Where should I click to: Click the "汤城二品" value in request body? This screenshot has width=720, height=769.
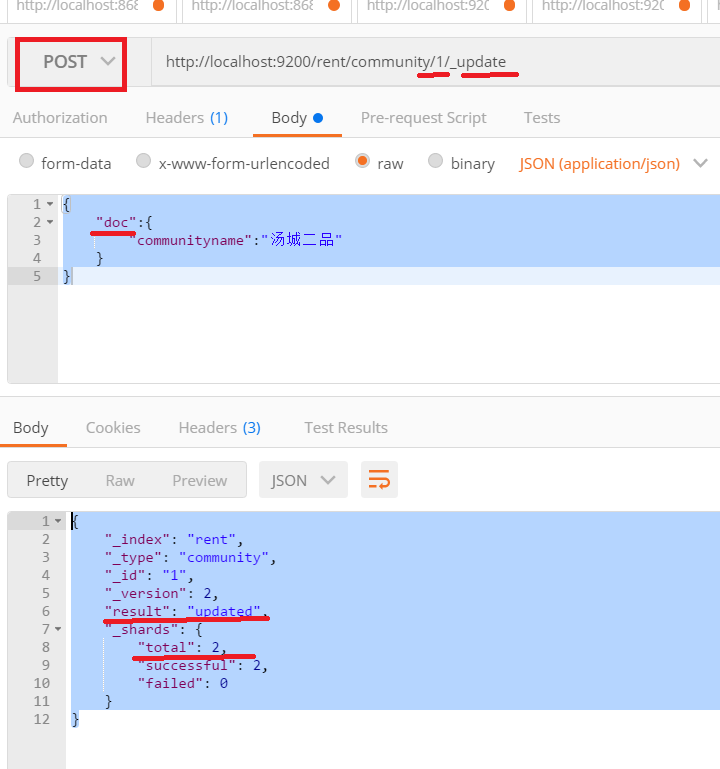tap(302, 240)
